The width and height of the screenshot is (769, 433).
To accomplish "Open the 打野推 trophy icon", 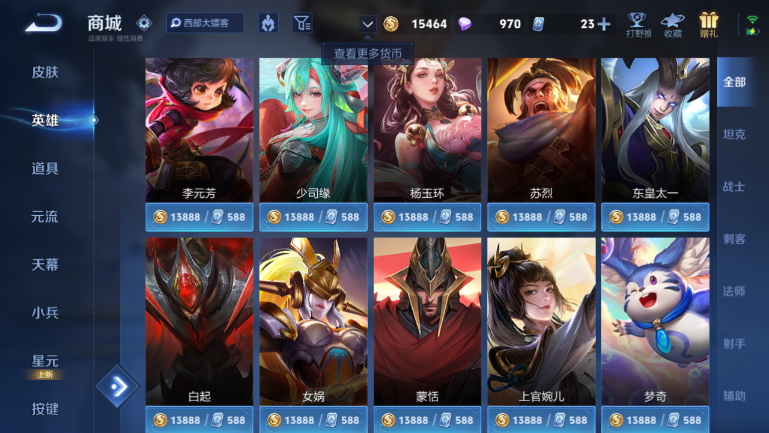I will tap(638, 25).
